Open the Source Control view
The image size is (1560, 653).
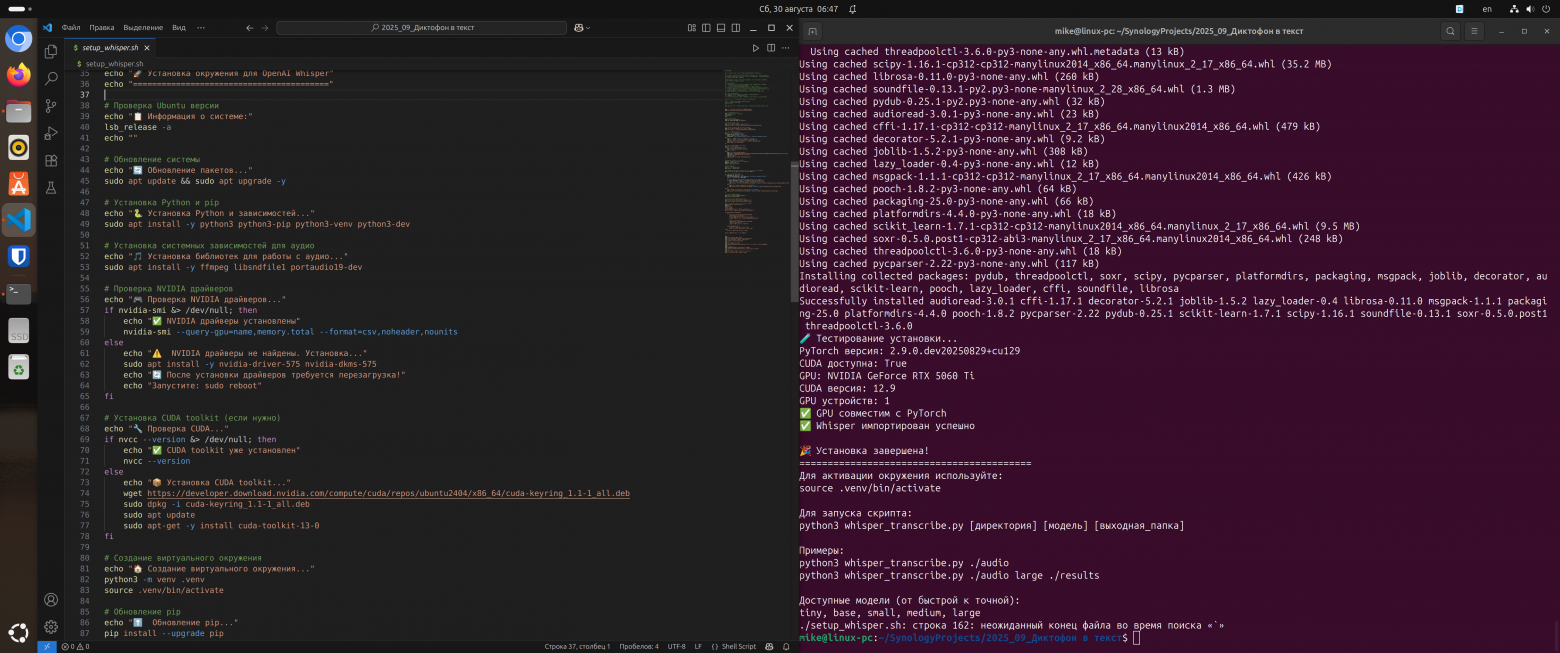(51, 105)
